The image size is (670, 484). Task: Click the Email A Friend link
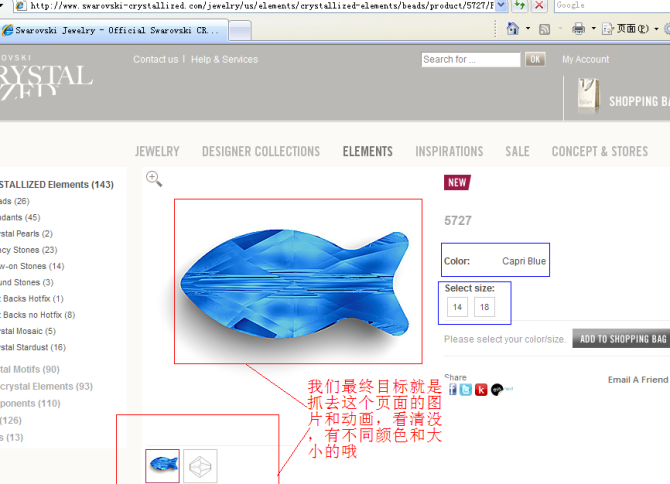point(638,380)
